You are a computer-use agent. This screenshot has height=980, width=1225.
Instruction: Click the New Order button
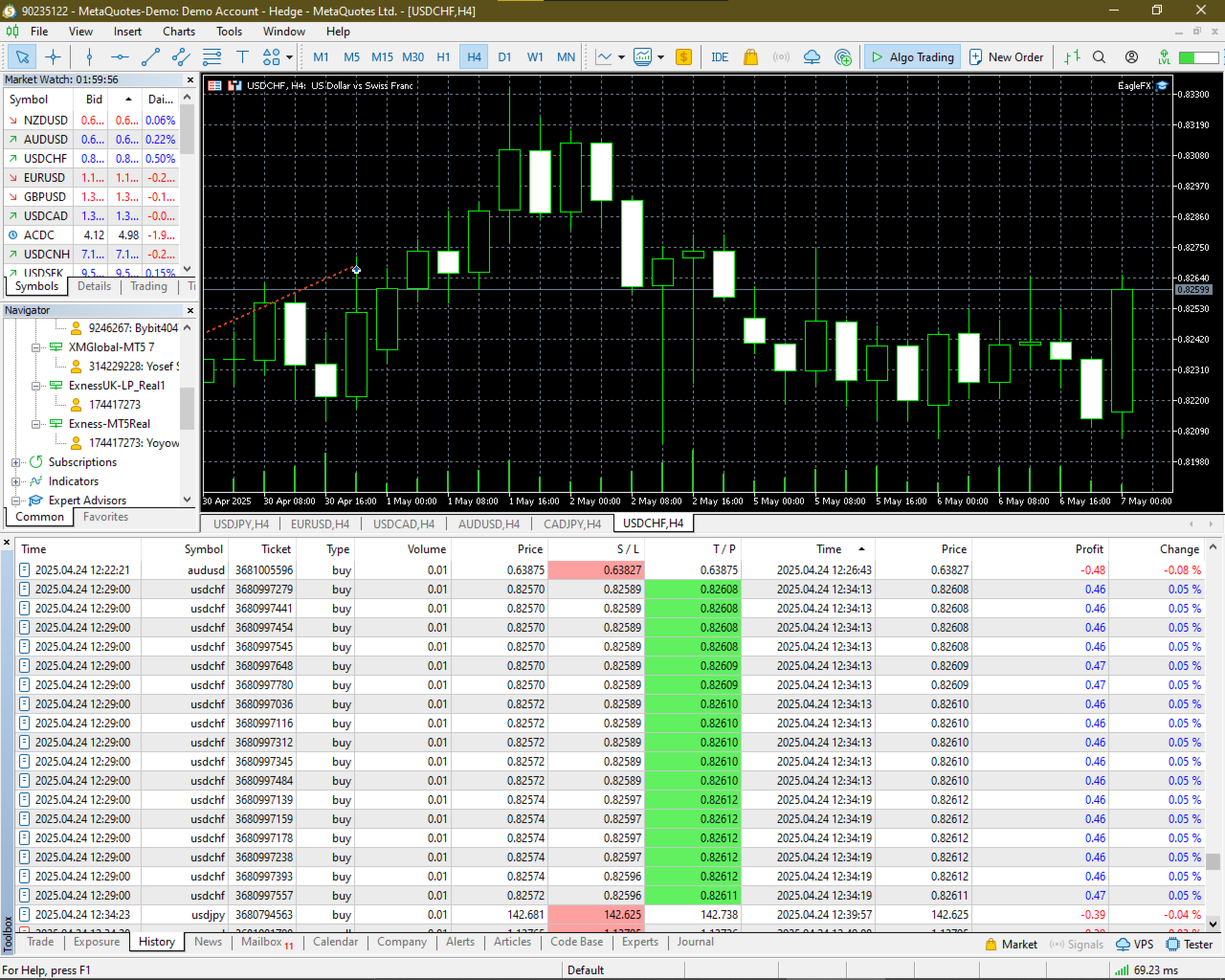pos(1007,56)
